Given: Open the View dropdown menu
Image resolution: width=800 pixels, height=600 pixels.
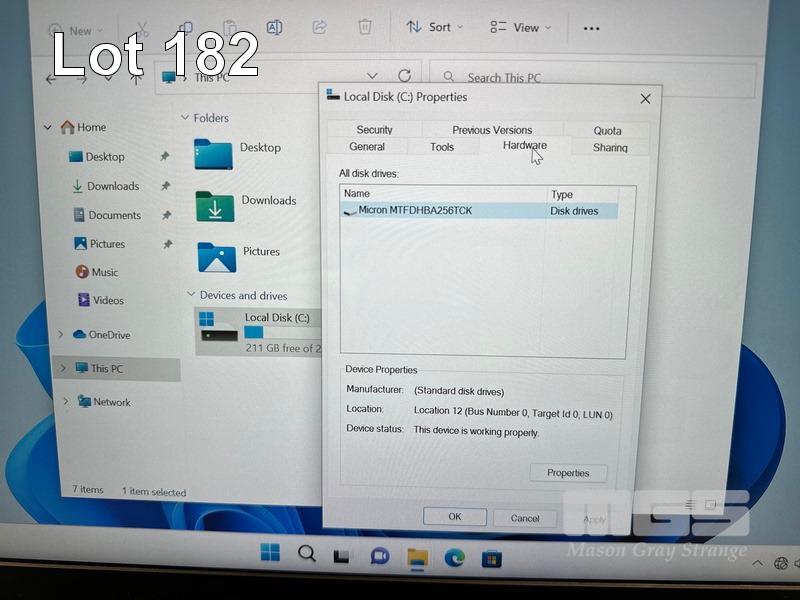Looking at the screenshot, I should point(521,27).
